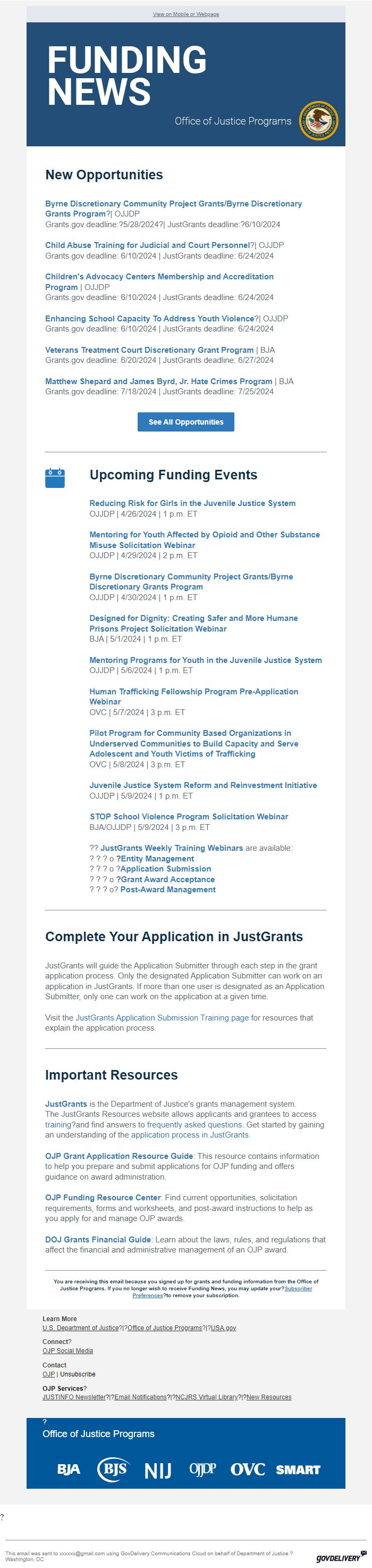
Task: Open OJP Funding Resource Center link
Action: click(x=103, y=1198)
